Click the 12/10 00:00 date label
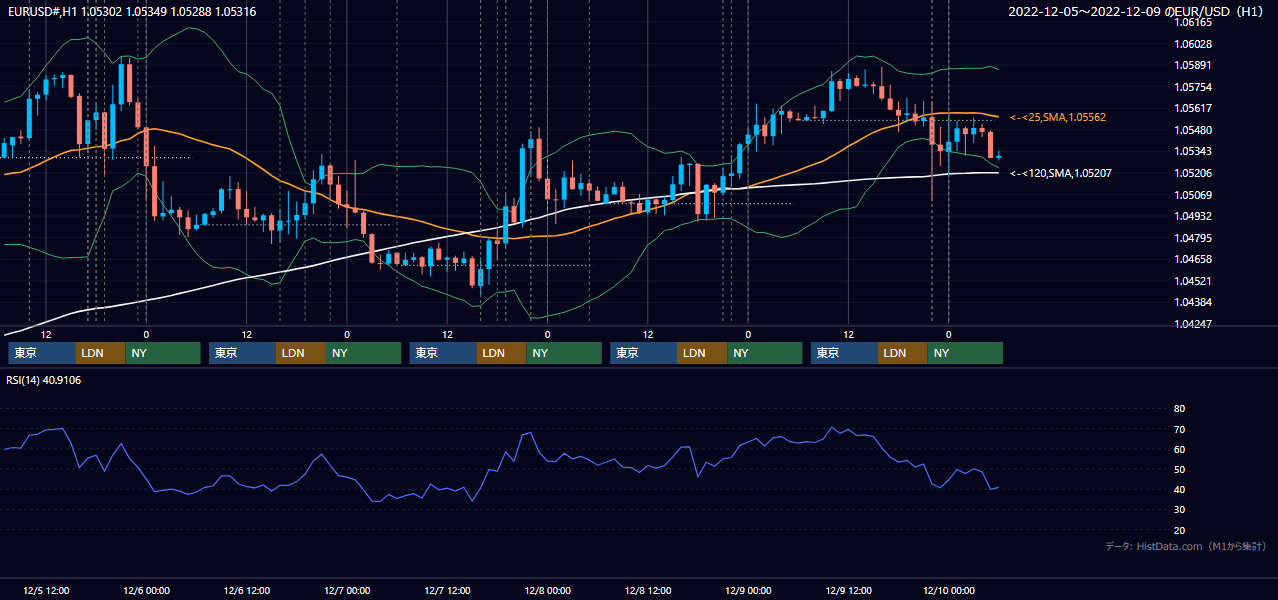1278x600 pixels. tap(949, 590)
